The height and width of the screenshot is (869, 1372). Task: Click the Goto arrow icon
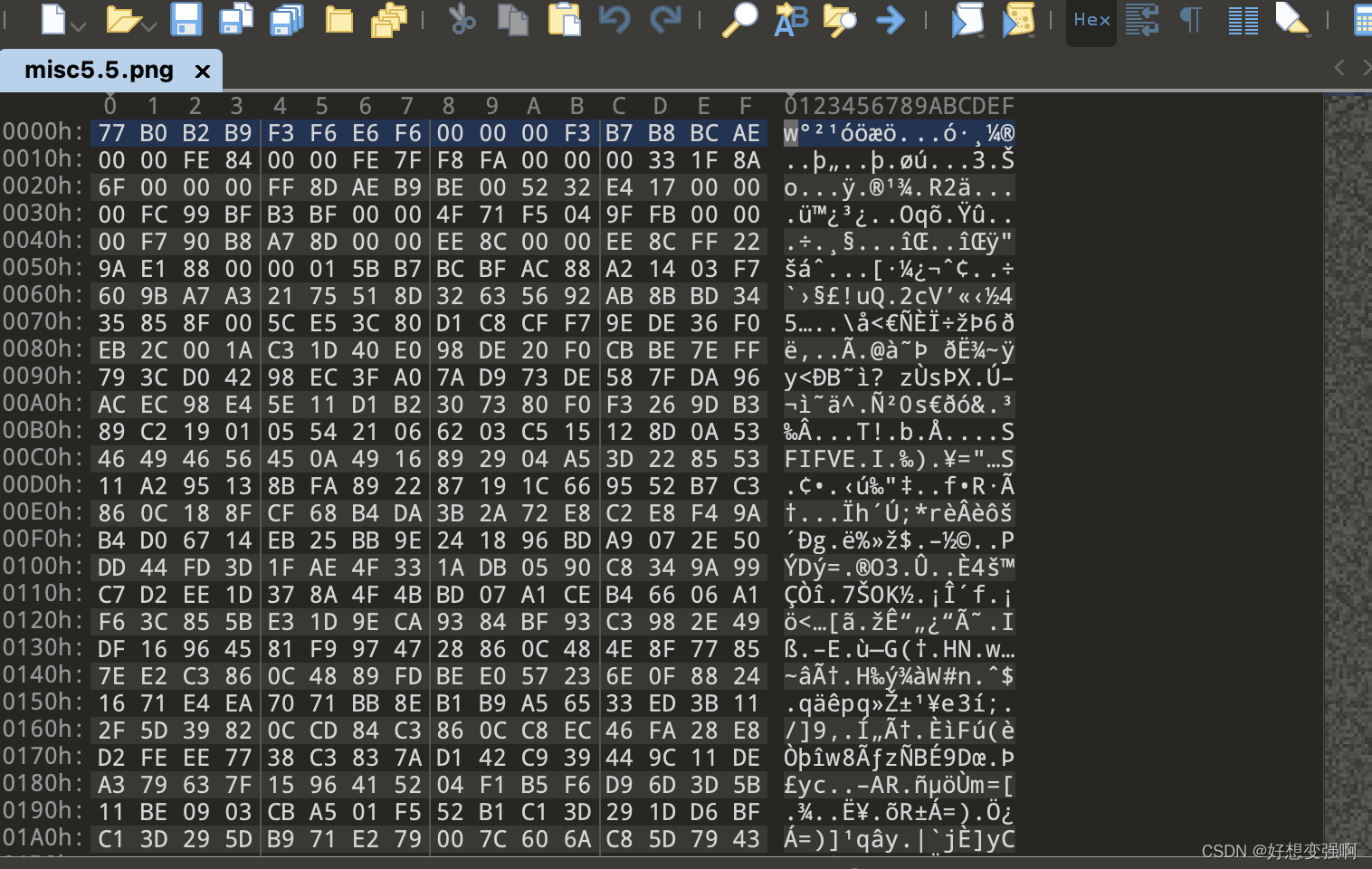point(891,19)
